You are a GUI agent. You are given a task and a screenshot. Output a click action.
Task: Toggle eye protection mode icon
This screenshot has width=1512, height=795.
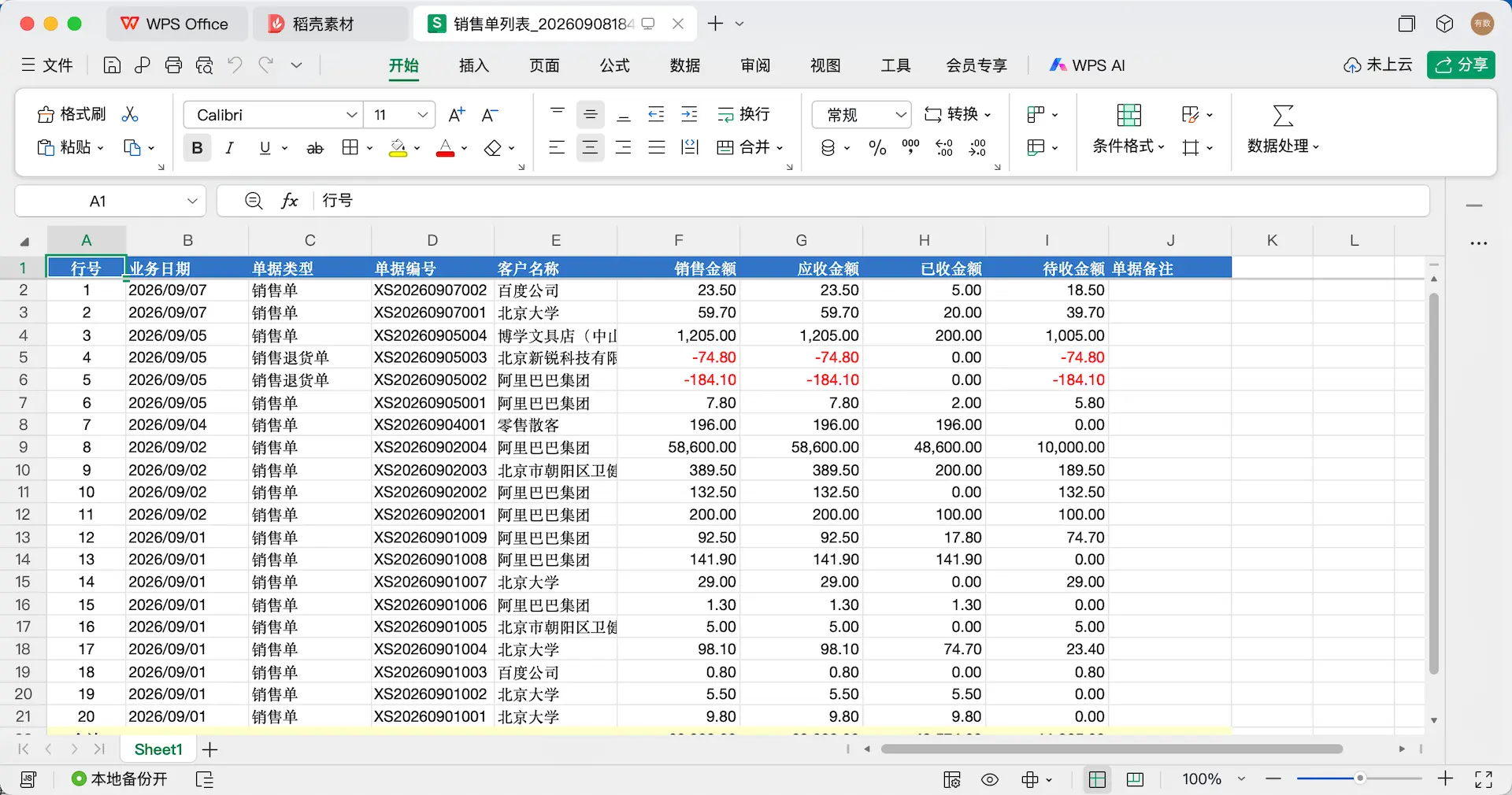pos(990,779)
